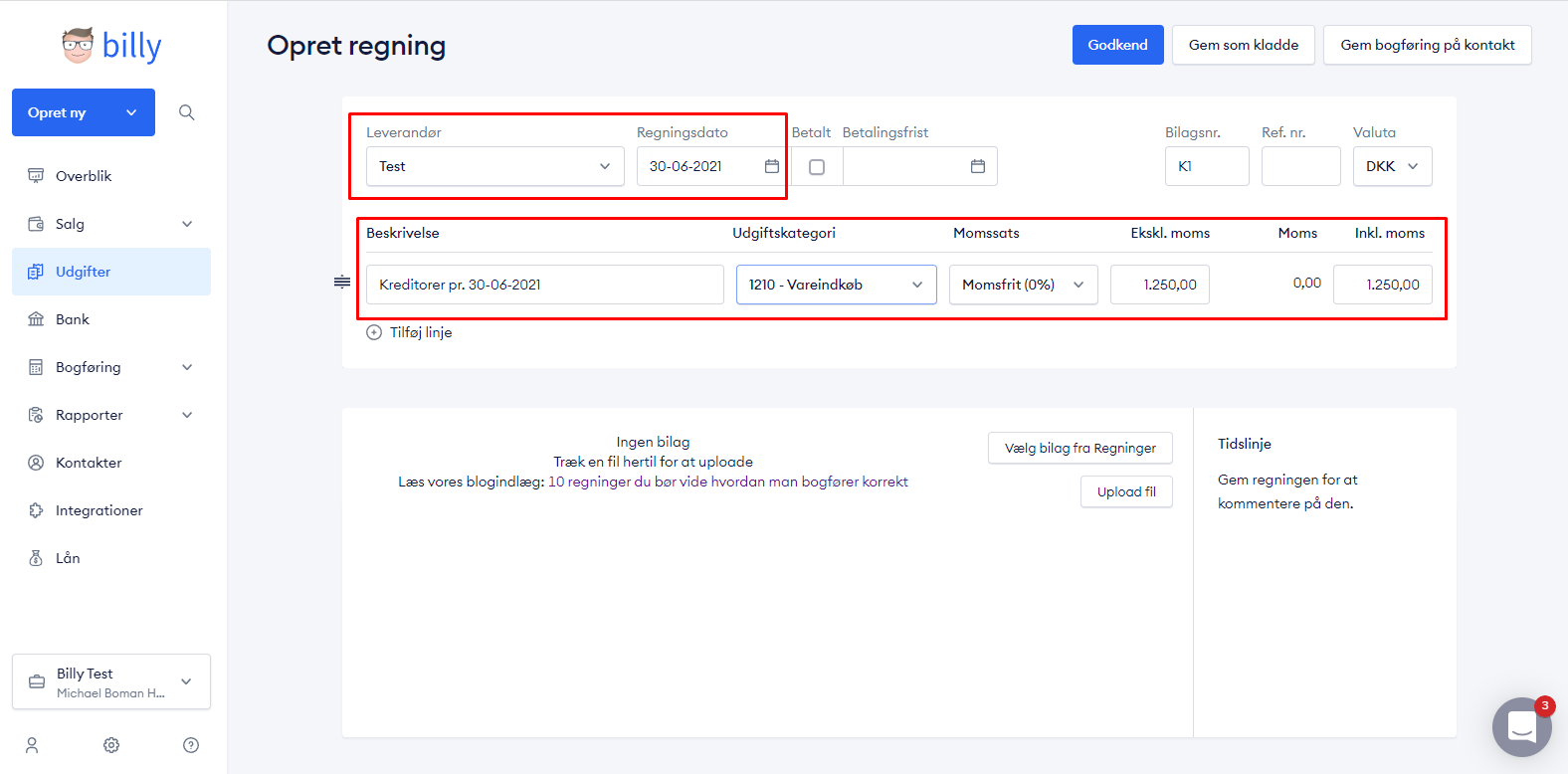The image size is (1568, 774).
Task: Click Gem som kladde
Action: pyautogui.click(x=1244, y=45)
